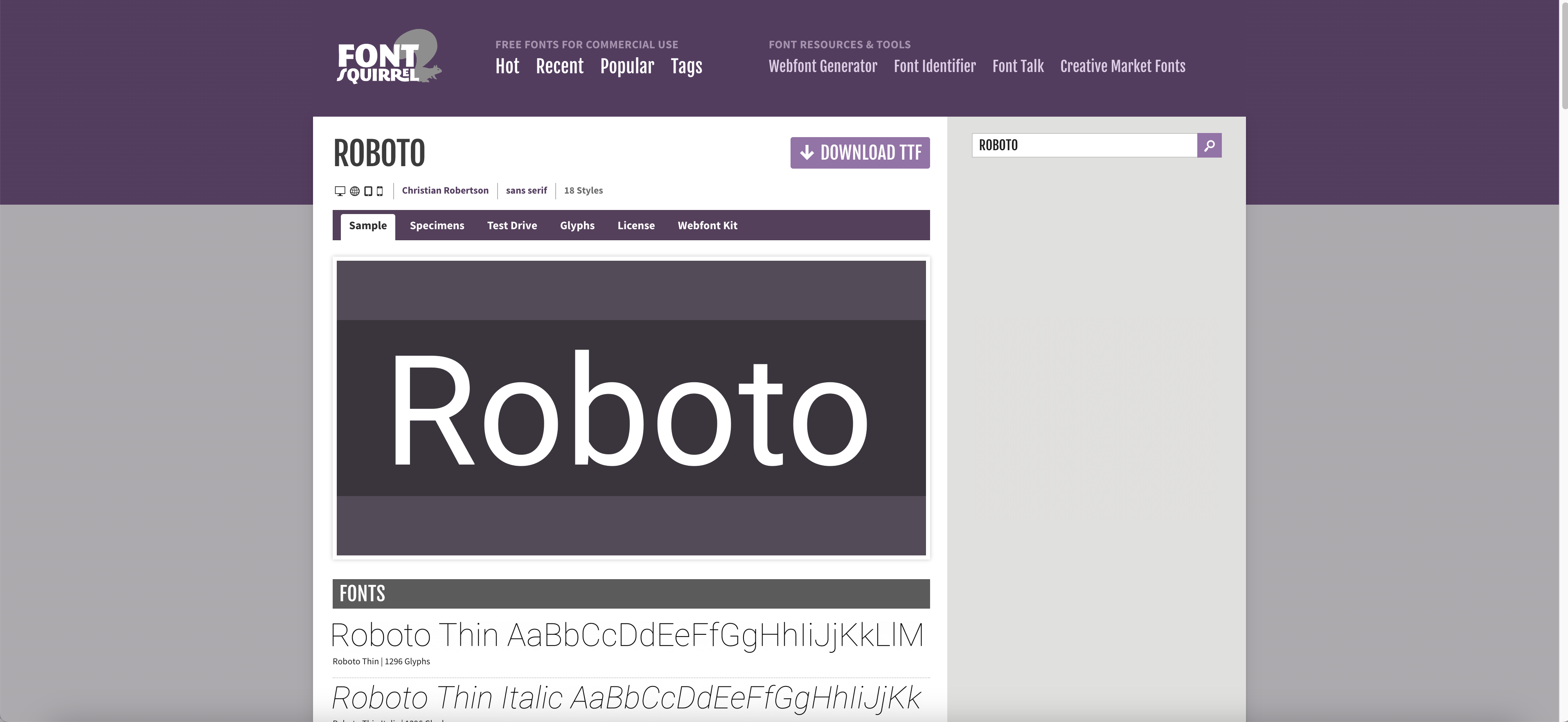The height and width of the screenshot is (722, 1568).
Task: Click the FONTS section header
Action: [631, 593]
